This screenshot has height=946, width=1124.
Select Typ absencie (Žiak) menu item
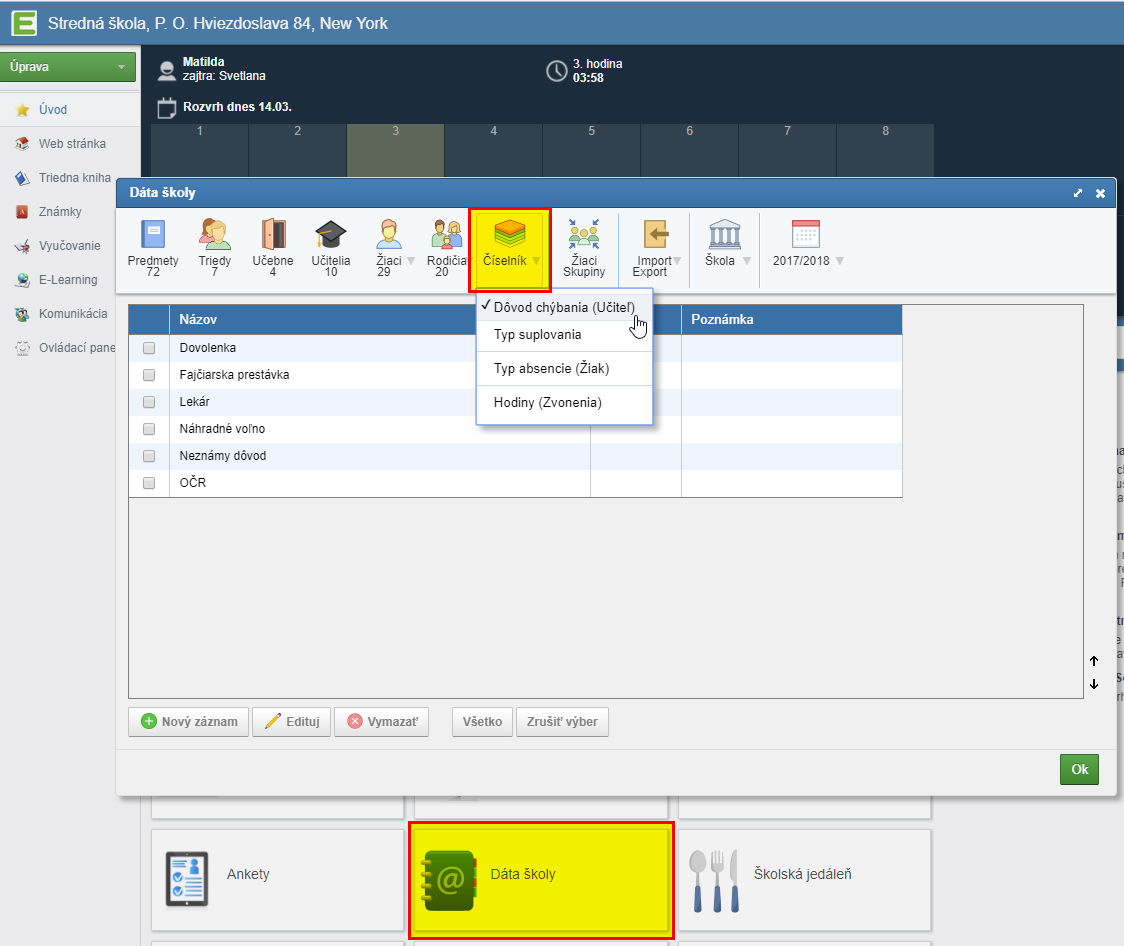tap(564, 368)
